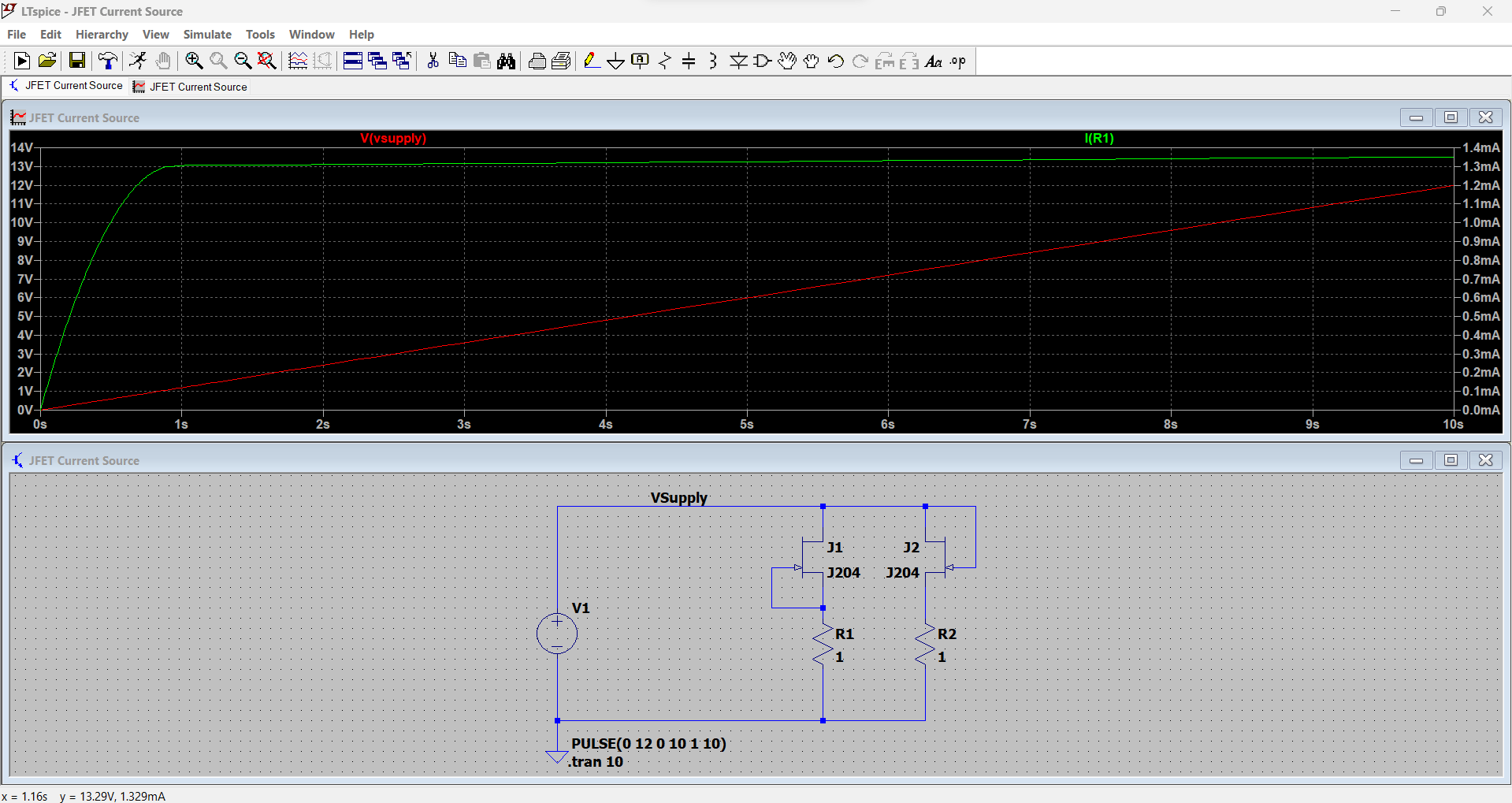This screenshot has width=1512, height=803.
Task: Click the Undo arrow icon
Action: (836, 61)
